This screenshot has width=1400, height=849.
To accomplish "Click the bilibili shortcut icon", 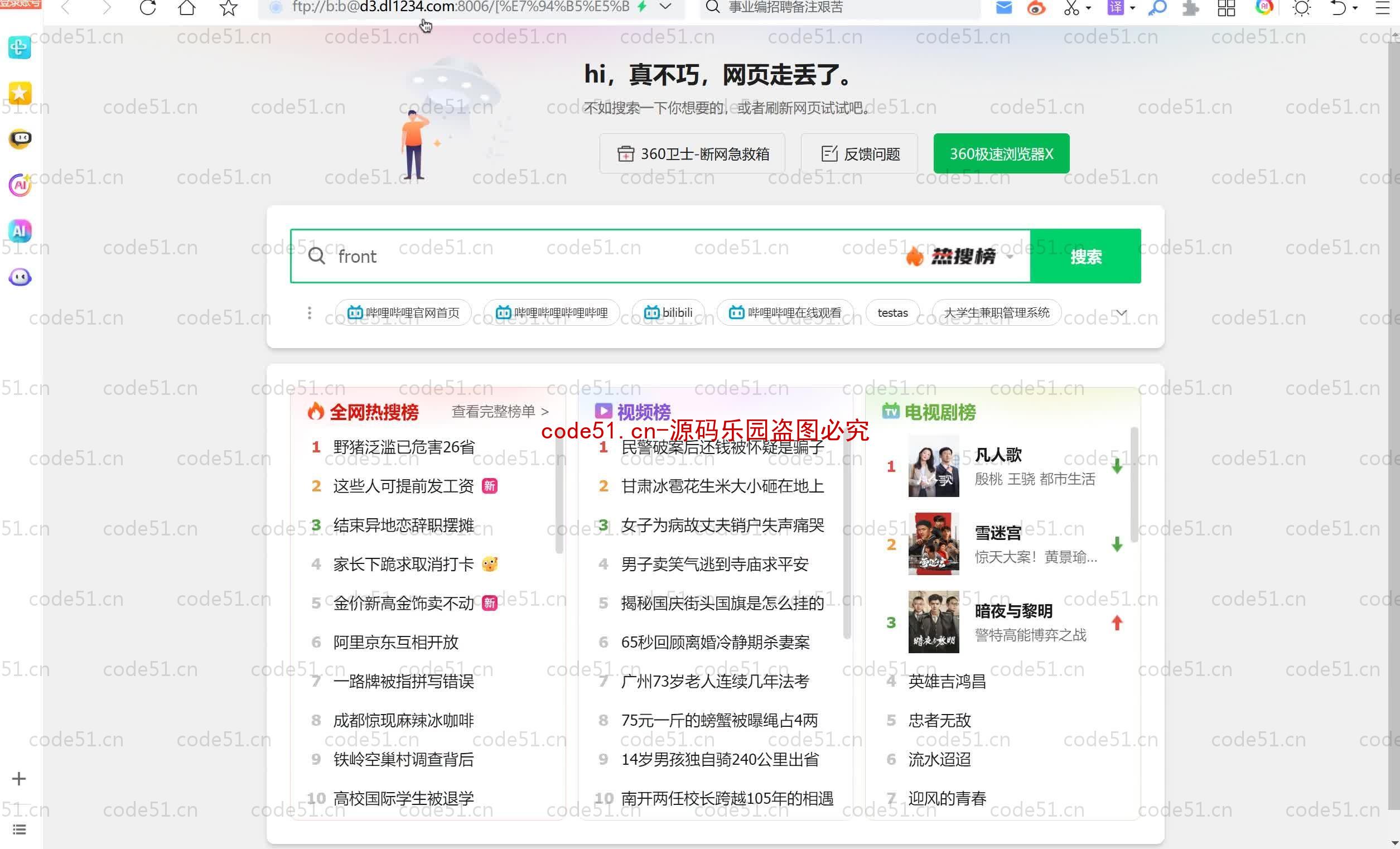I will point(670,312).
